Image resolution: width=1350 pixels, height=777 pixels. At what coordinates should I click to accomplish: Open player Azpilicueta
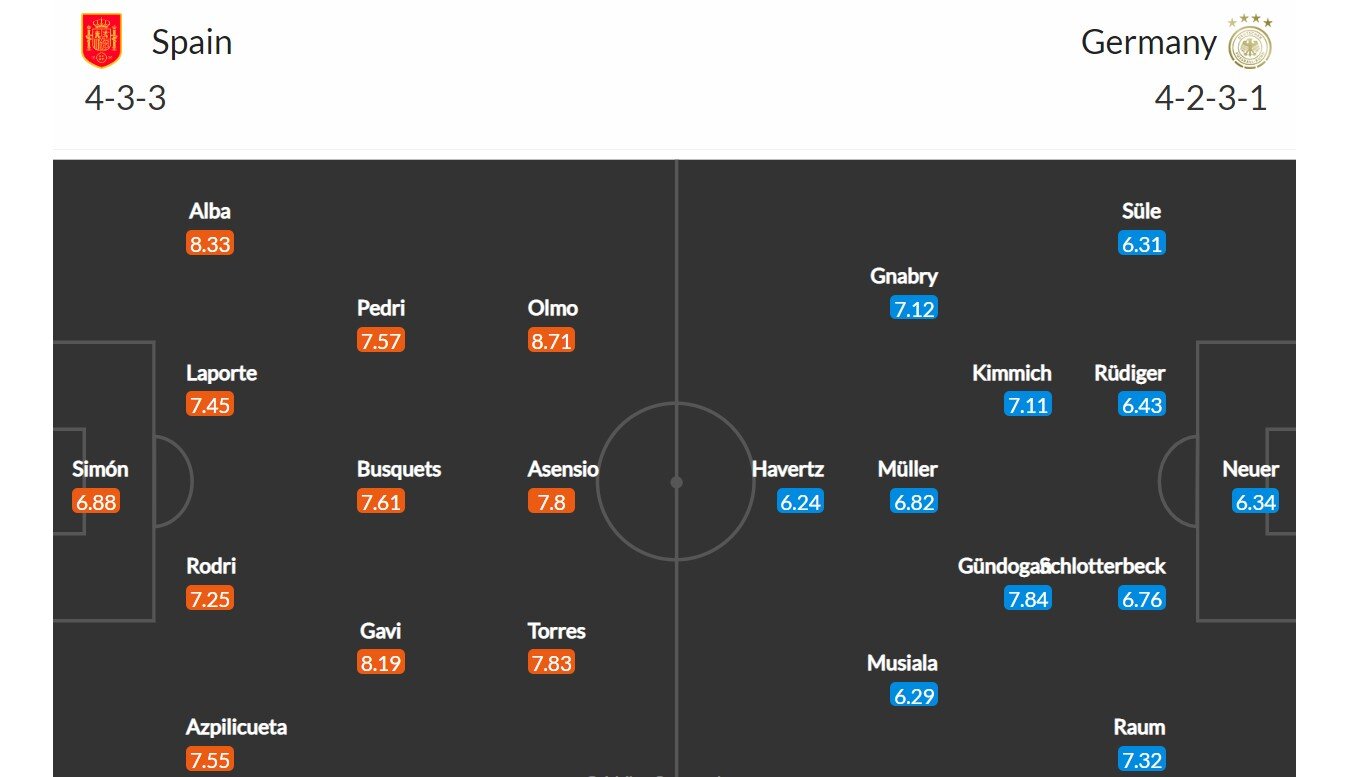tap(237, 728)
